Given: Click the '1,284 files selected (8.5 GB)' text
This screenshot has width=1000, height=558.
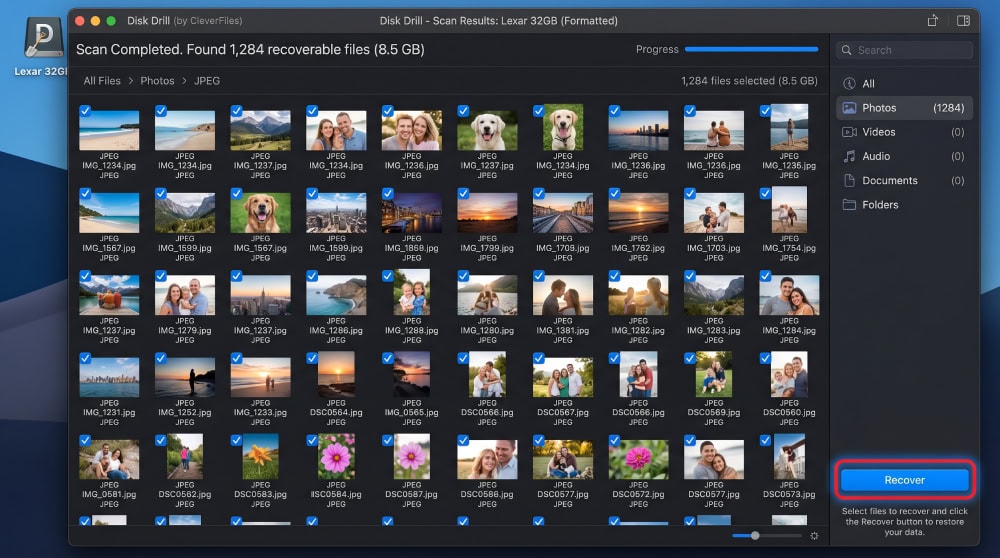Looking at the screenshot, I should [x=749, y=81].
